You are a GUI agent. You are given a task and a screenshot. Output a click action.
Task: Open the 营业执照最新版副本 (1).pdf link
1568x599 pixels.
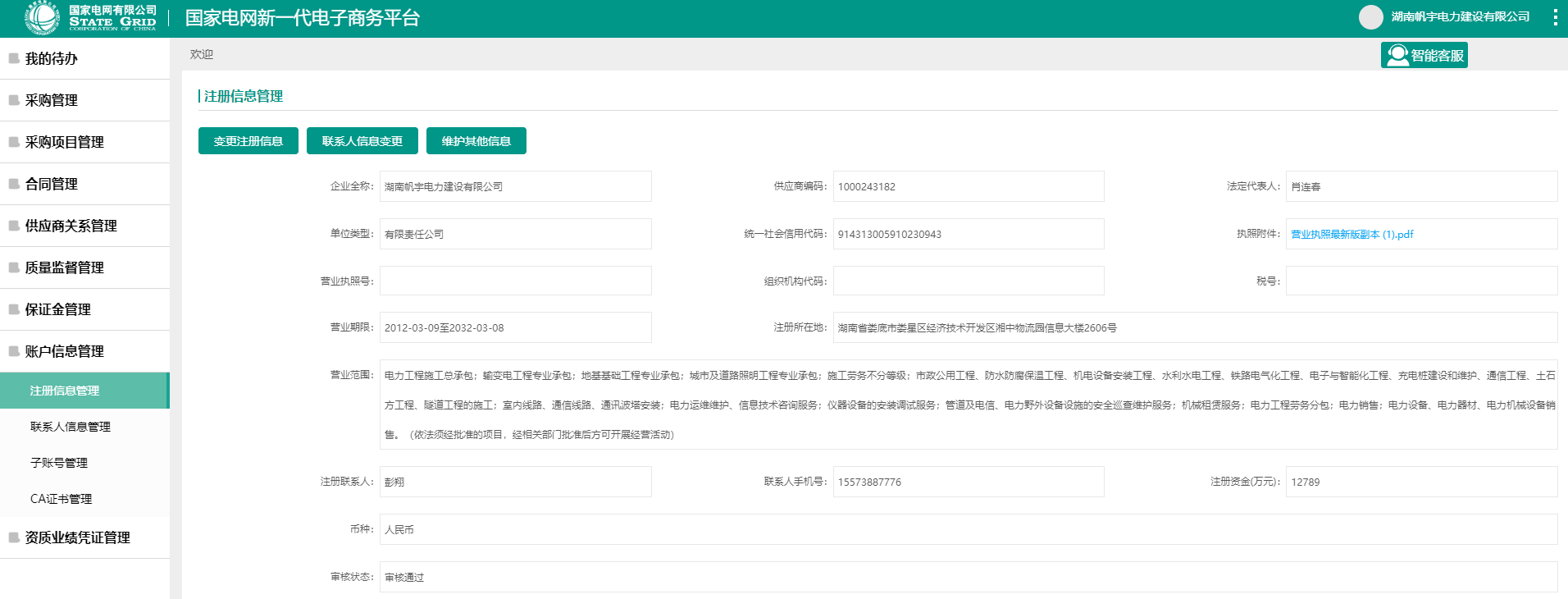pos(1351,234)
